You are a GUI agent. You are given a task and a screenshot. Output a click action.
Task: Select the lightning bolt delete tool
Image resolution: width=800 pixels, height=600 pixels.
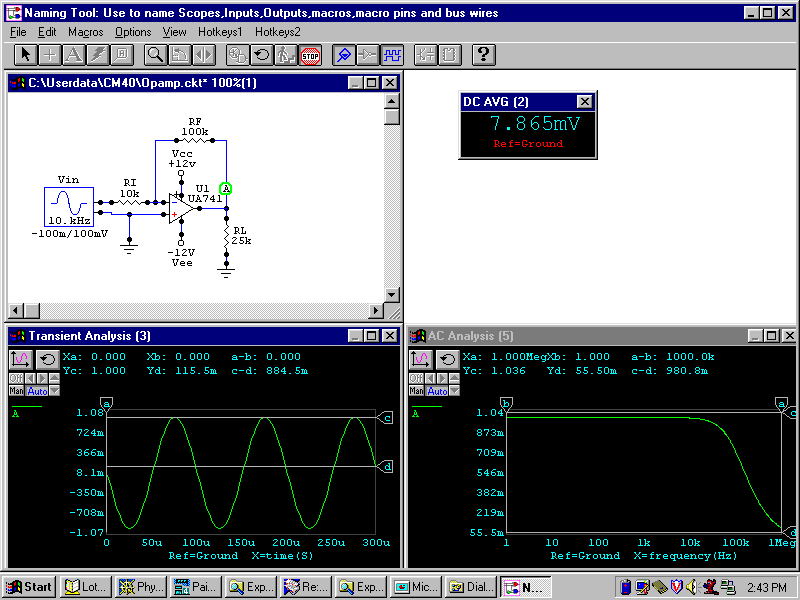click(97, 55)
